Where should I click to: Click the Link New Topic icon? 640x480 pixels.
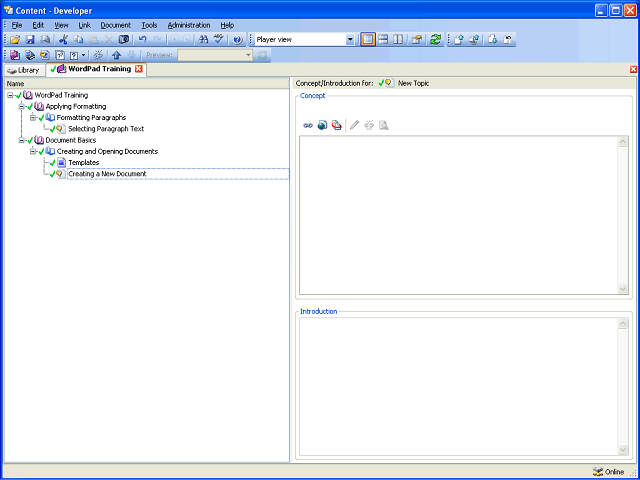(x=45, y=55)
